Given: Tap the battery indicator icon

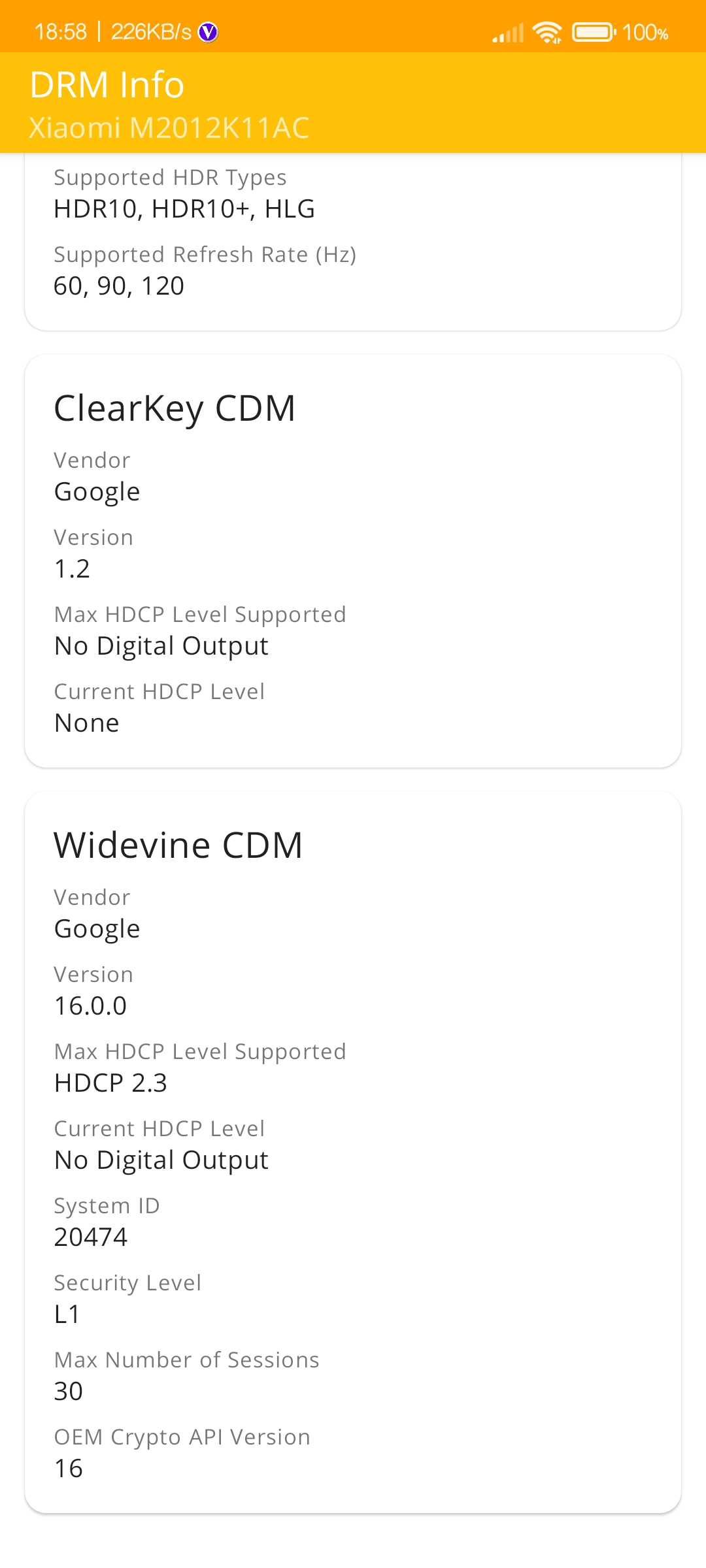Looking at the screenshot, I should 594,32.
